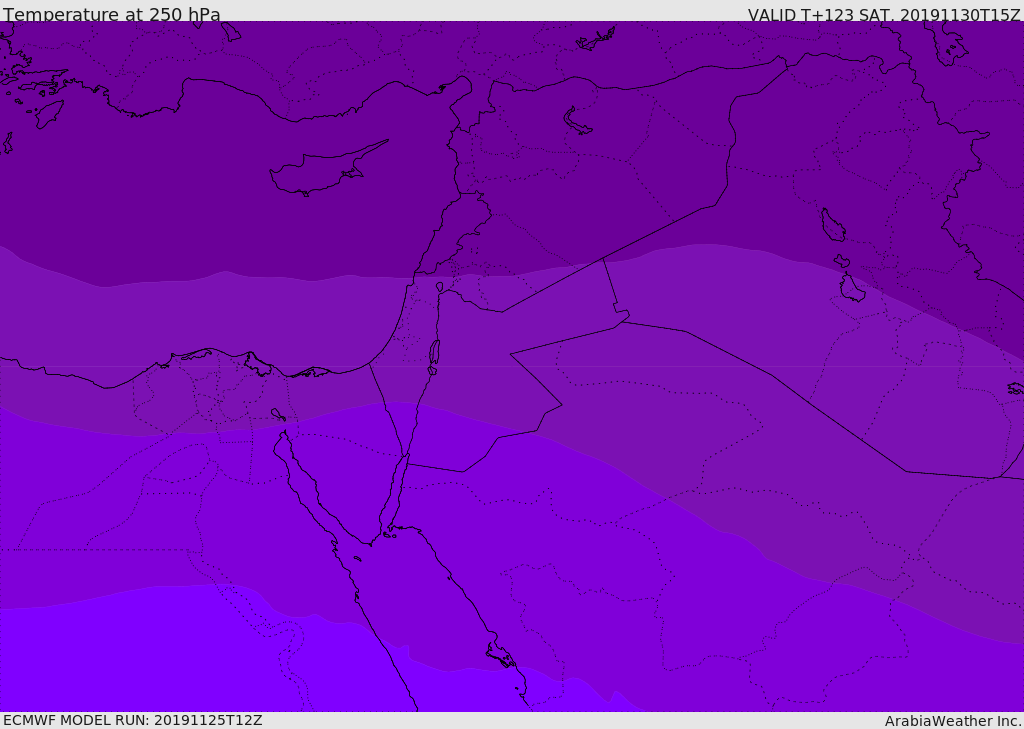Click the 'ArabiaWeather Inc' credit text
This screenshot has width=1024, height=729.
pyautogui.click(x=952, y=721)
